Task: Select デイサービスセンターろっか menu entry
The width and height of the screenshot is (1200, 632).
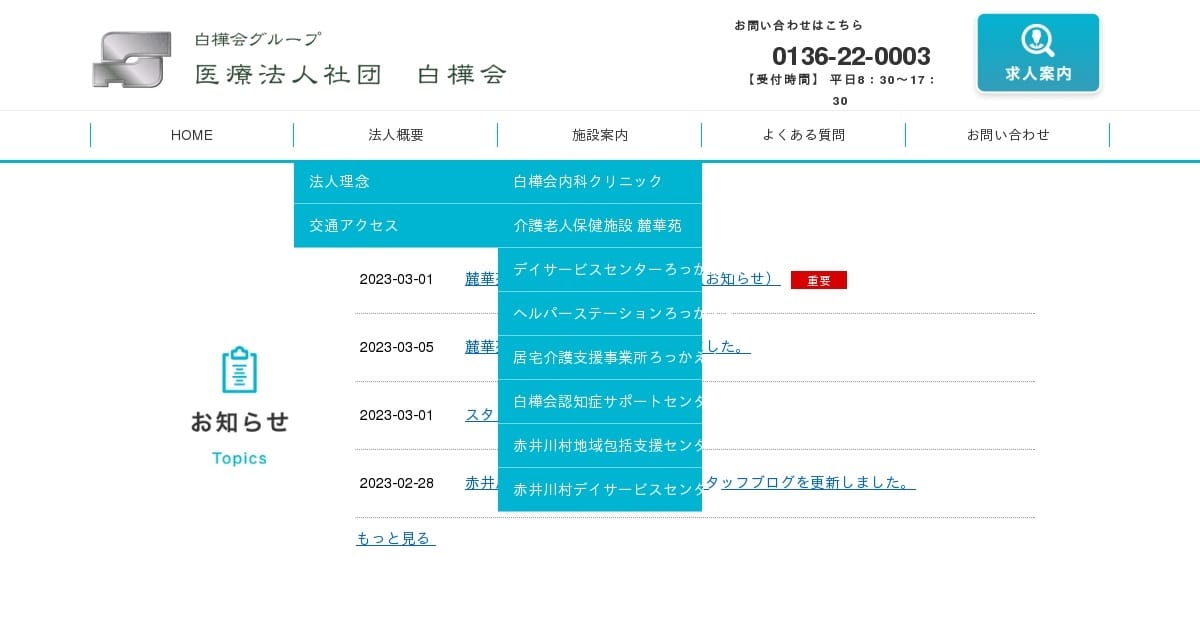Action: [x=600, y=270]
